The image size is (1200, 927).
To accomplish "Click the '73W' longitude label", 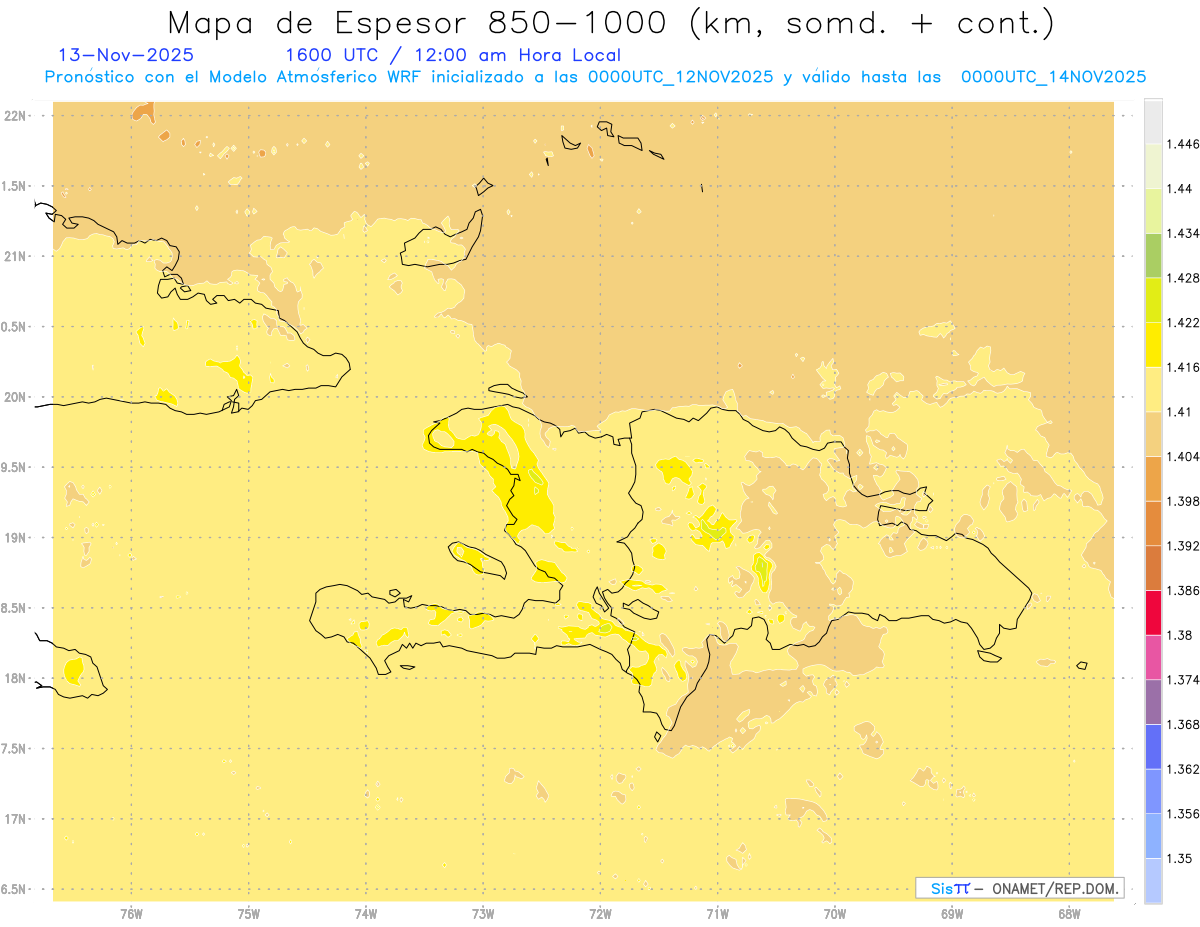I will coord(483,914).
